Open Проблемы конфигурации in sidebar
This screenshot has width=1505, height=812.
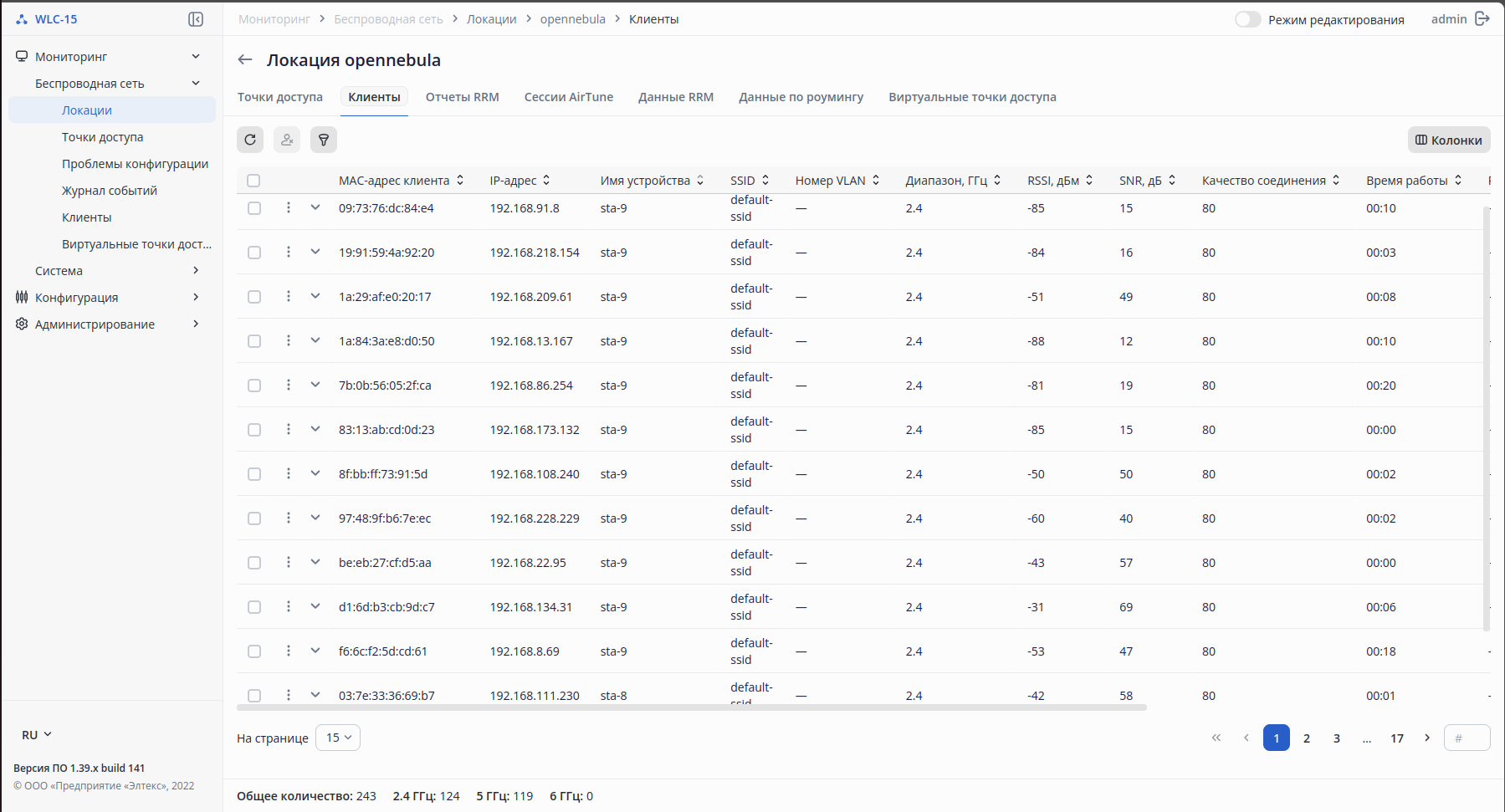tap(136, 164)
